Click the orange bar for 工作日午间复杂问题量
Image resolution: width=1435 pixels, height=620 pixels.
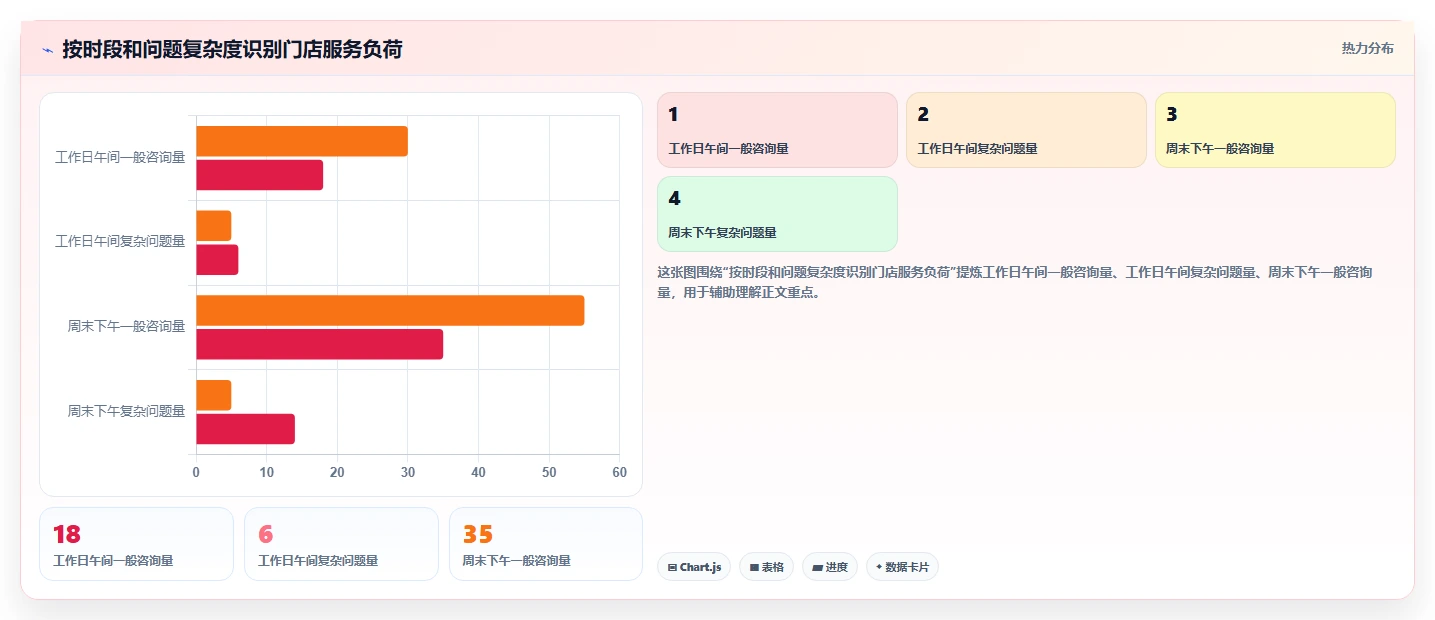click(213, 226)
